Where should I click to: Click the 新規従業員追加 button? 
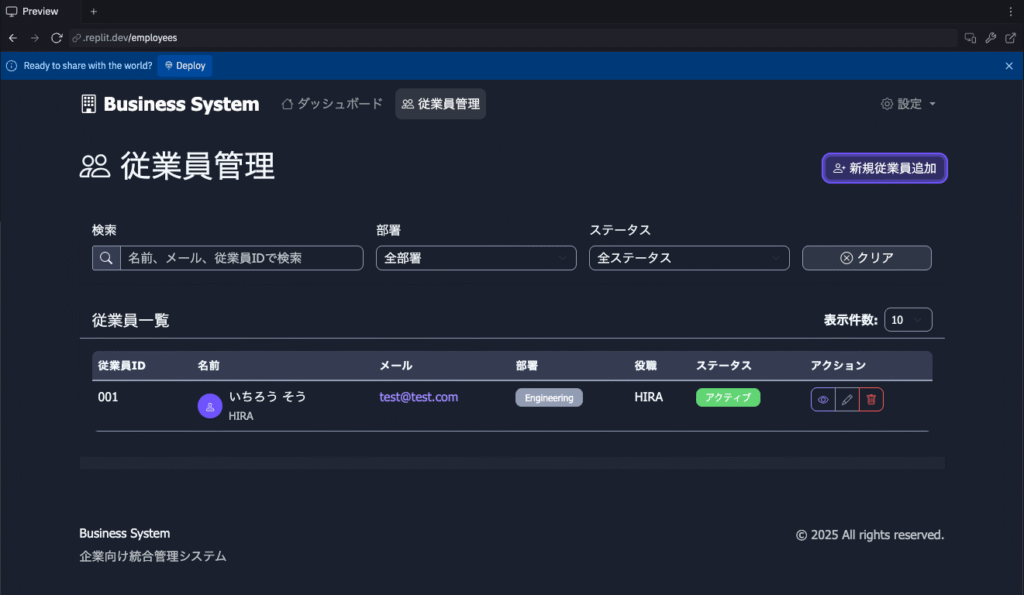(884, 169)
